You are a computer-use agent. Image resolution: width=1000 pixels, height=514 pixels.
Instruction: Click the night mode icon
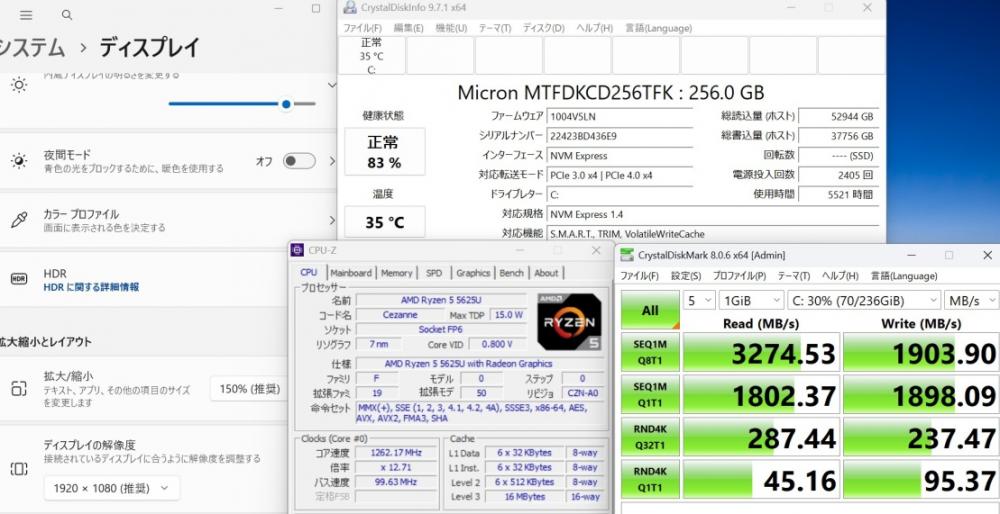19,161
